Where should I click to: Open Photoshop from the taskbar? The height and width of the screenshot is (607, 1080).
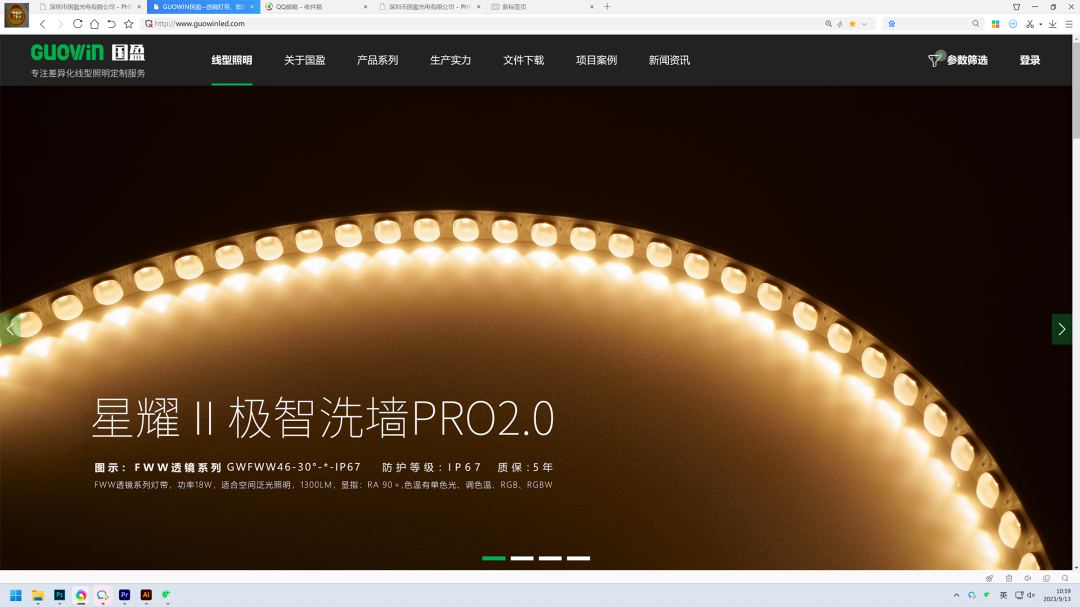pos(59,595)
